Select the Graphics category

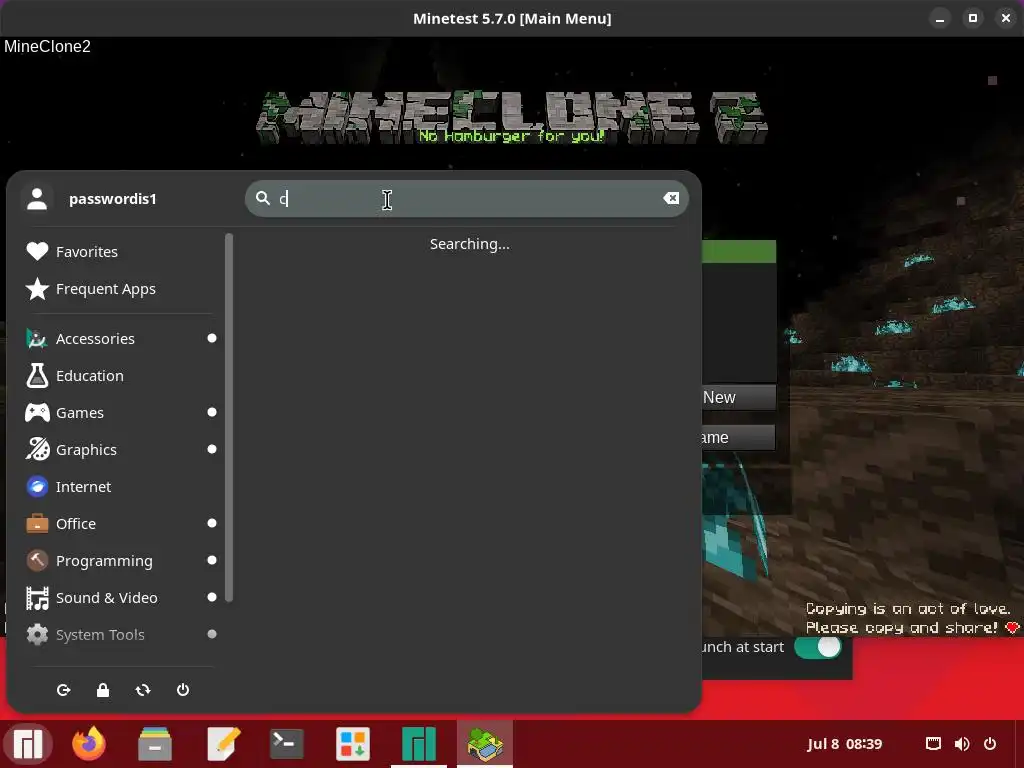(x=121, y=449)
